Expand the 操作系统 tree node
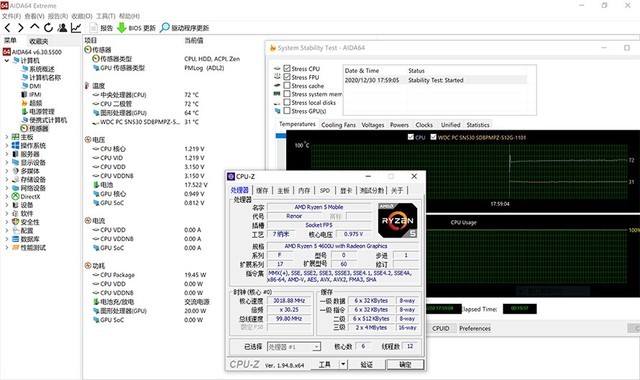 [x=7, y=146]
